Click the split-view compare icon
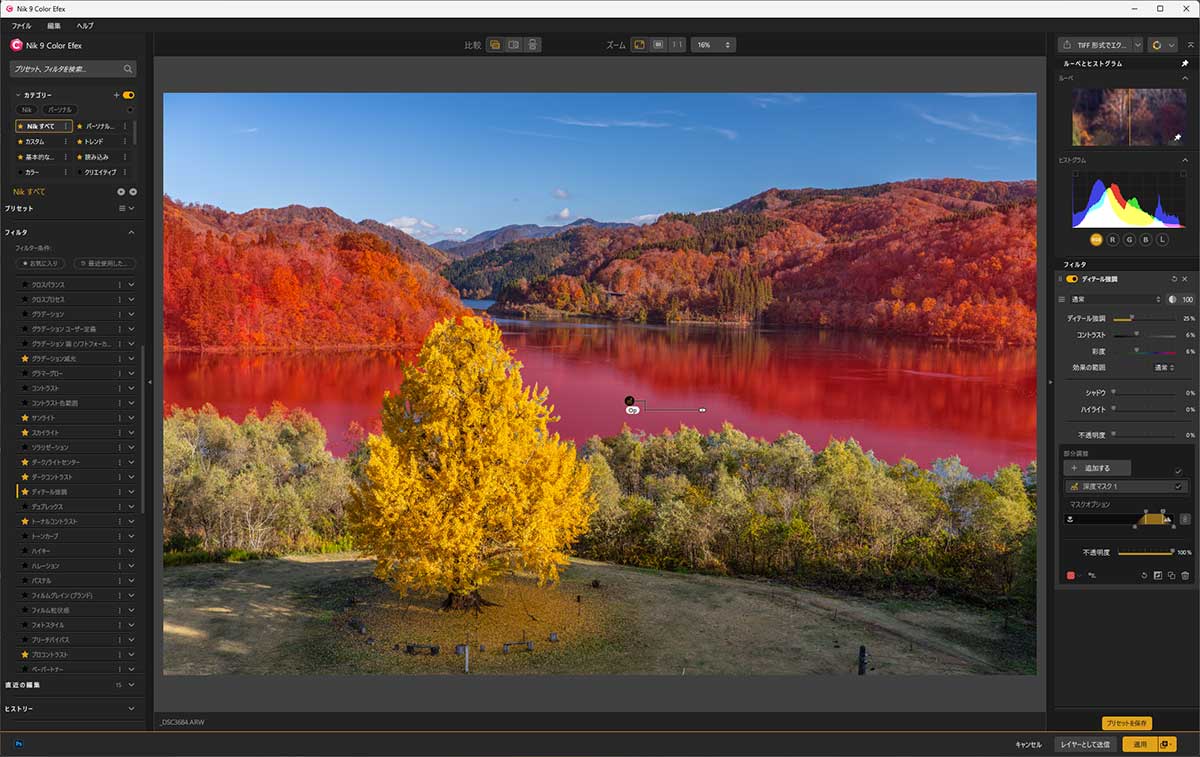 pyautogui.click(x=513, y=45)
